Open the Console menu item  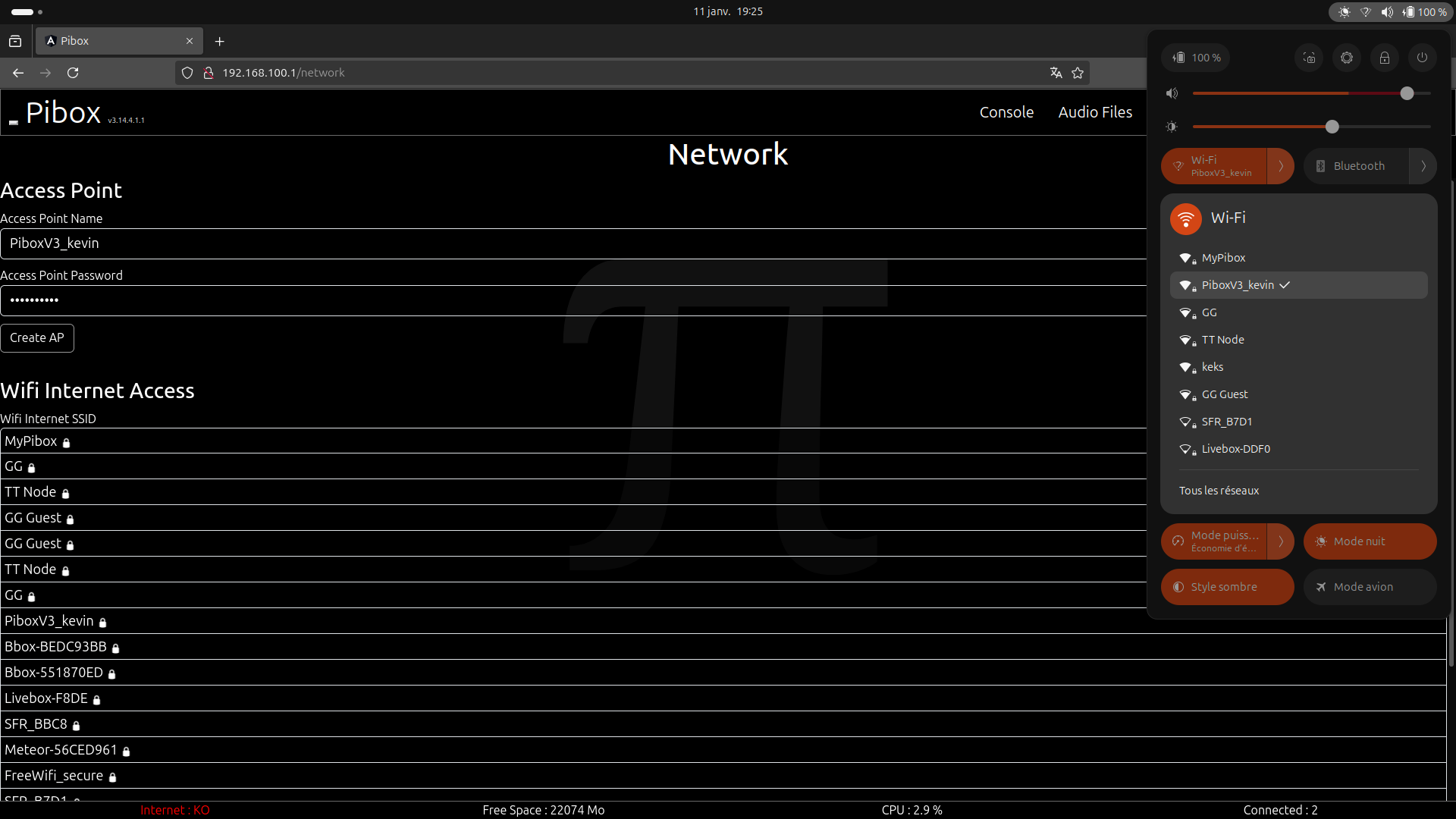pyautogui.click(x=1006, y=112)
